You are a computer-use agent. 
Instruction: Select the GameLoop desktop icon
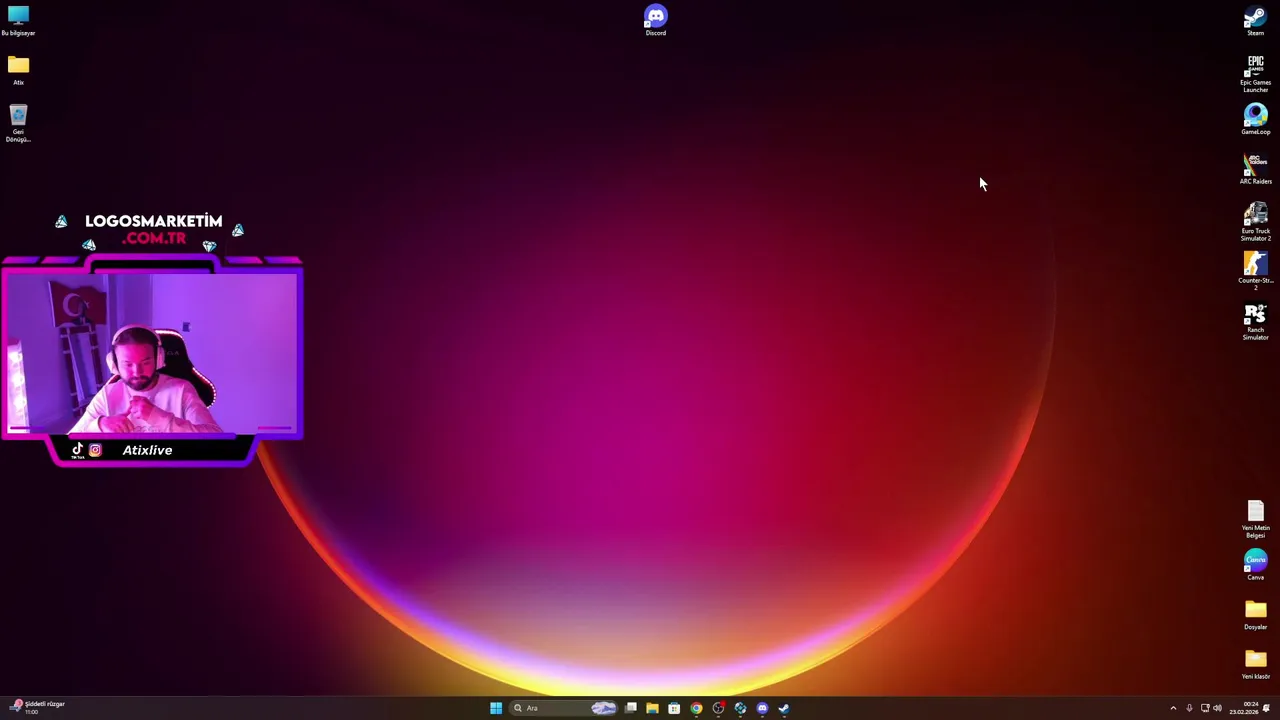pos(1255,120)
